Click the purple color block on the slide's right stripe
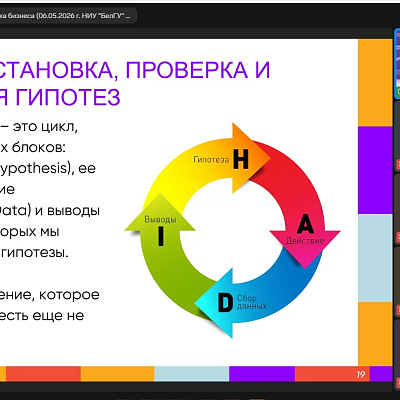Screen dimensions: 400x400 [x=375, y=170]
